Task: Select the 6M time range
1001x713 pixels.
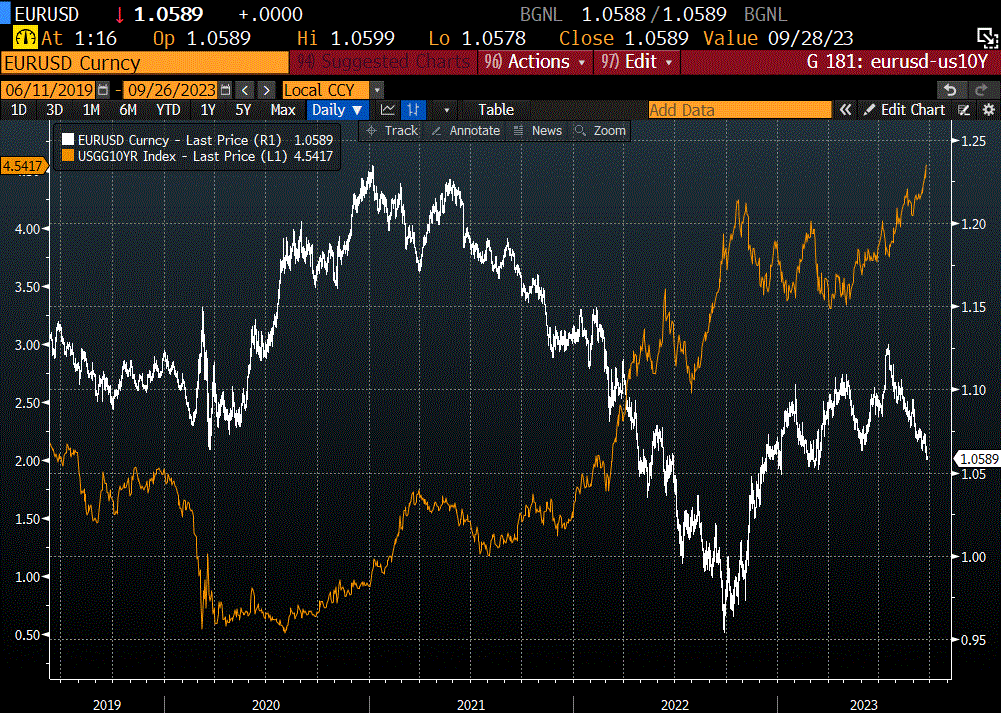Action: point(128,110)
